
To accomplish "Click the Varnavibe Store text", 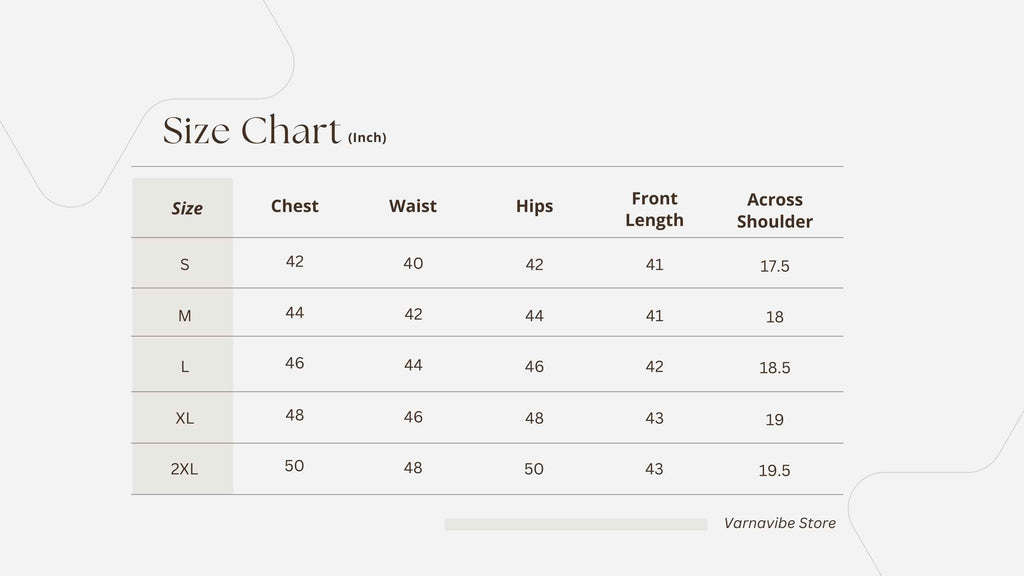I will 780,523.
